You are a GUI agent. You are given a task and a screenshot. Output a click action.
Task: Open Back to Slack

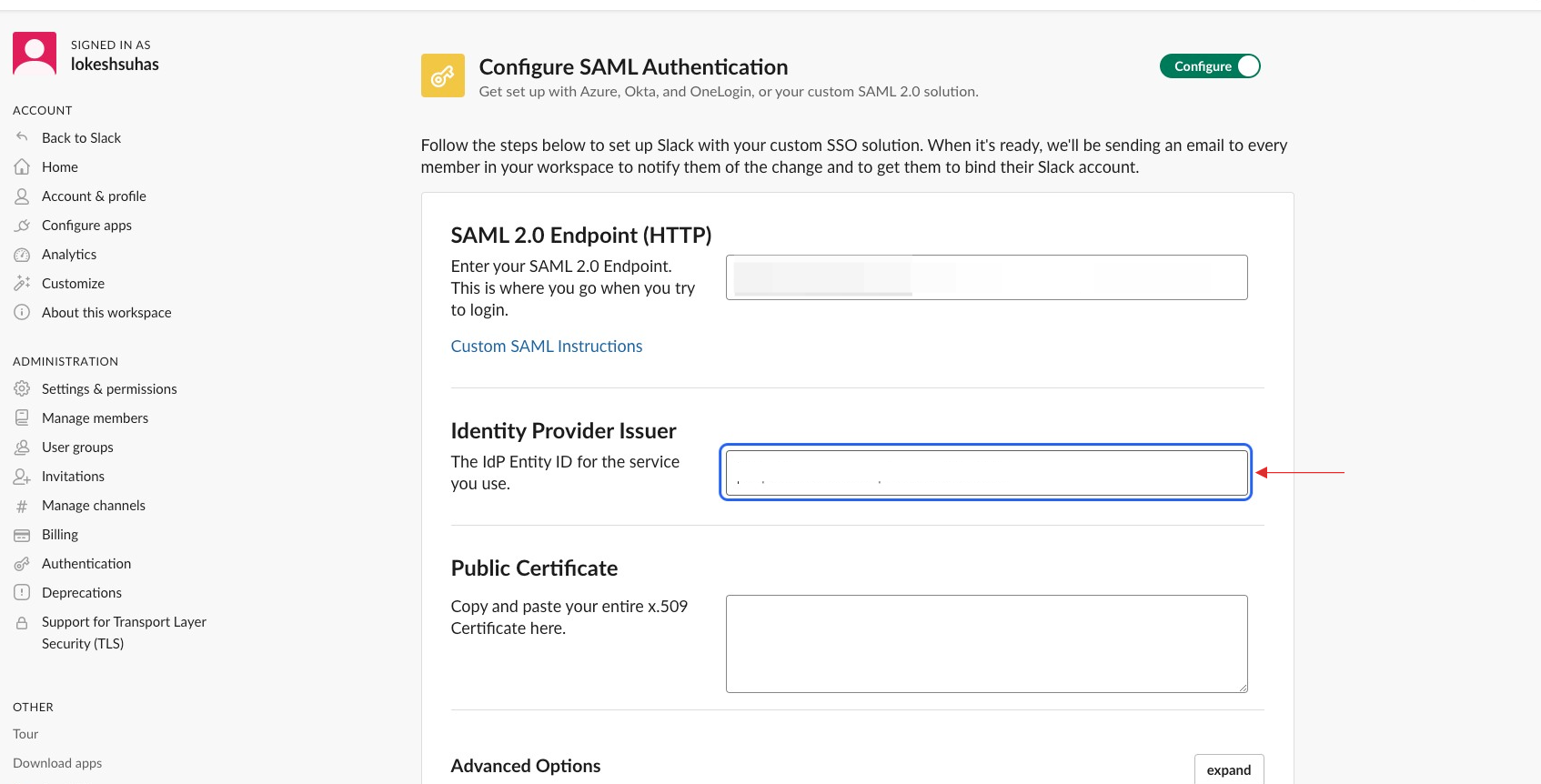(x=81, y=137)
